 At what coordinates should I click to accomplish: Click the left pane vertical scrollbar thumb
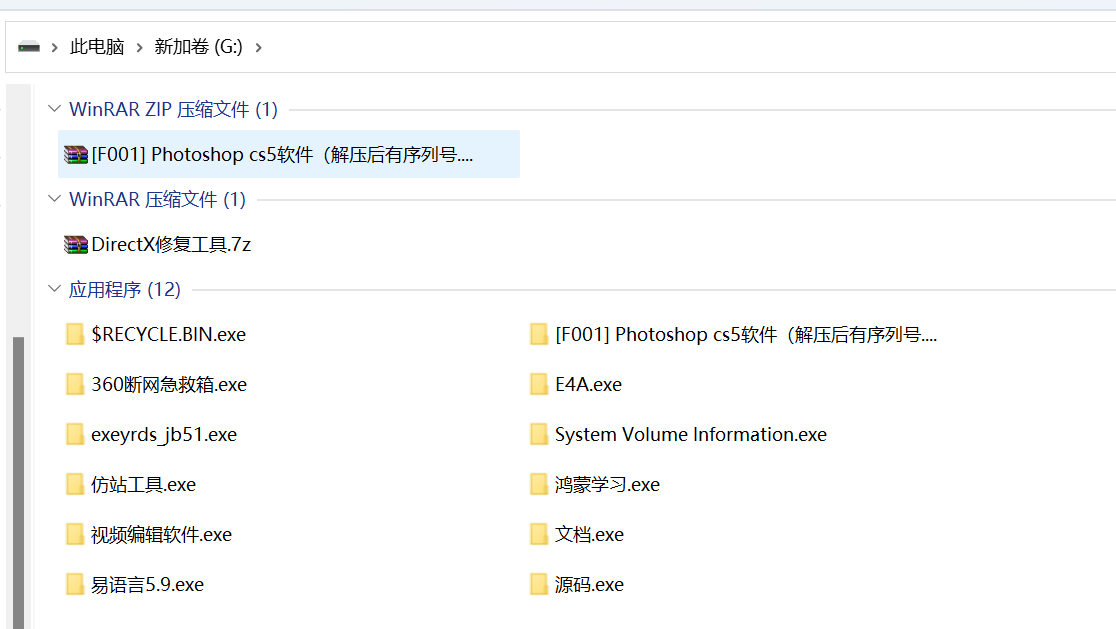(x=19, y=482)
